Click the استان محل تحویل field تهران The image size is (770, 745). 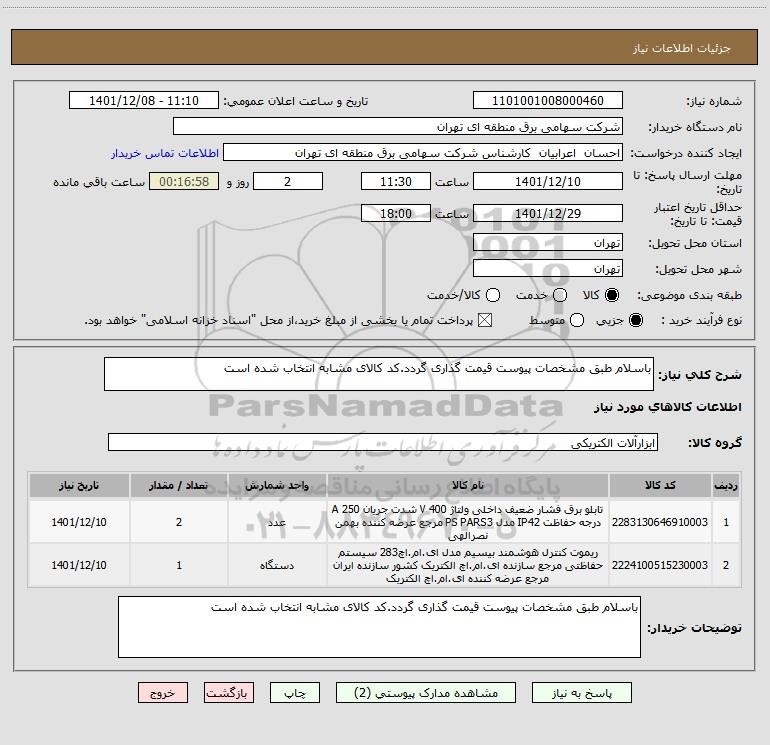tap(548, 242)
